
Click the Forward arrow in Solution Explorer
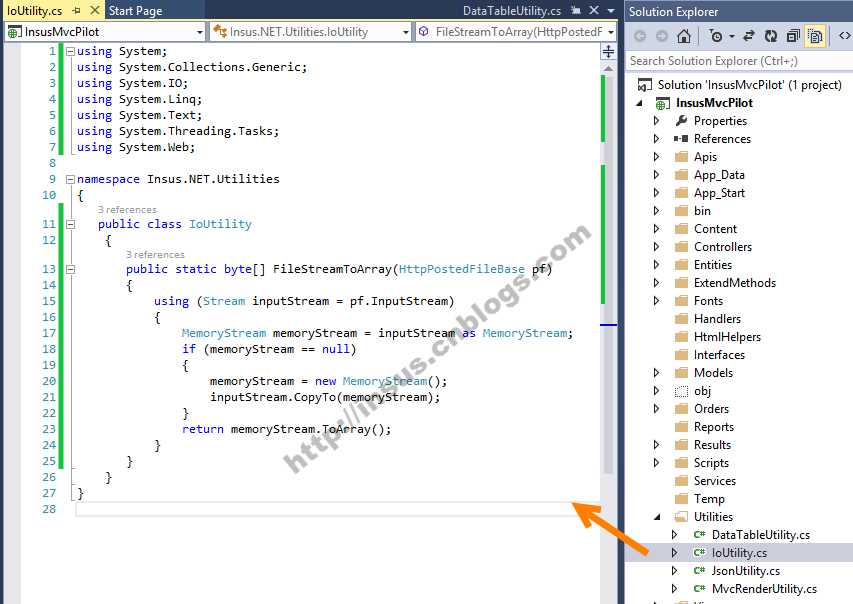662,36
